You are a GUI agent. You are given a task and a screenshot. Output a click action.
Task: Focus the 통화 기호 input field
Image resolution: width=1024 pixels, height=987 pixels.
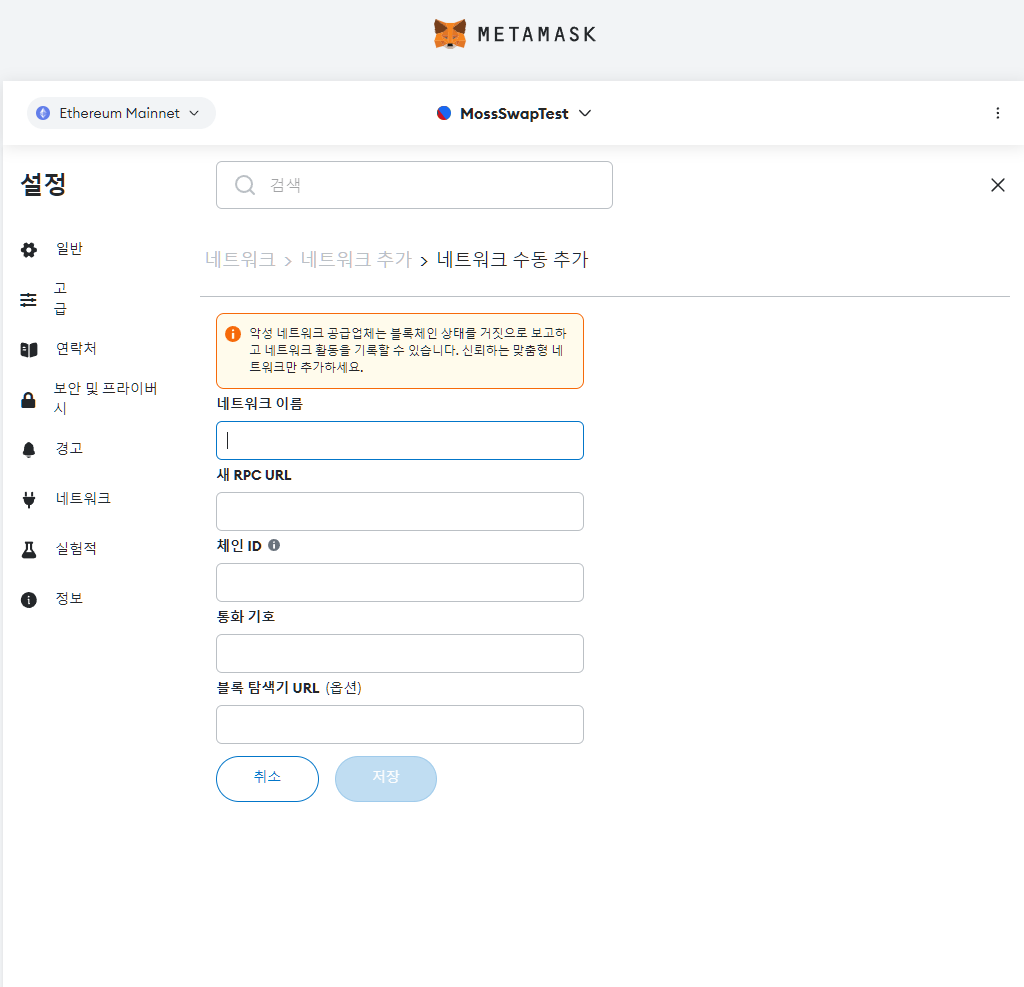(x=400, y=653)
